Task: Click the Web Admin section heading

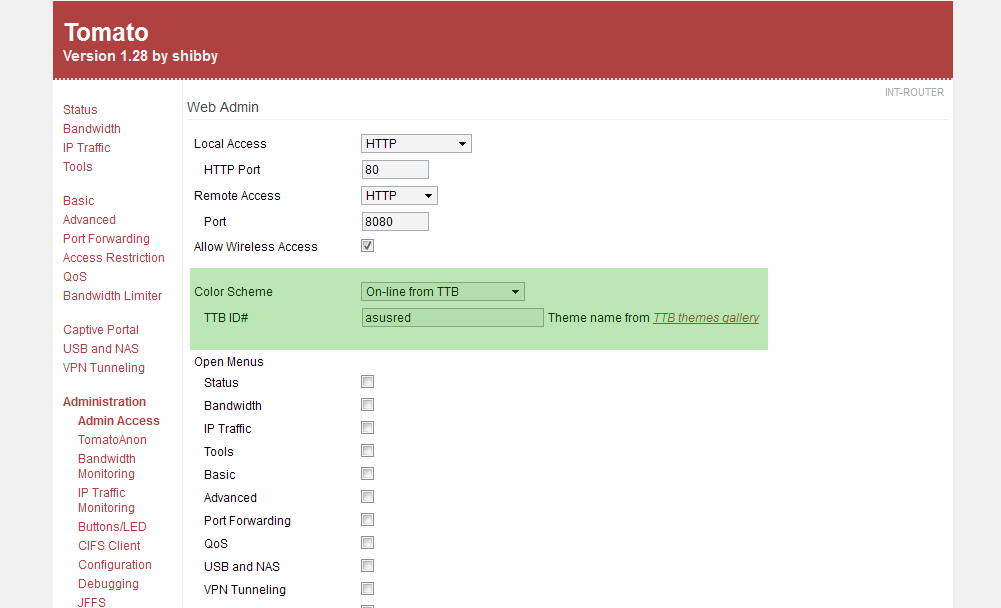Action: pos(223,107)
